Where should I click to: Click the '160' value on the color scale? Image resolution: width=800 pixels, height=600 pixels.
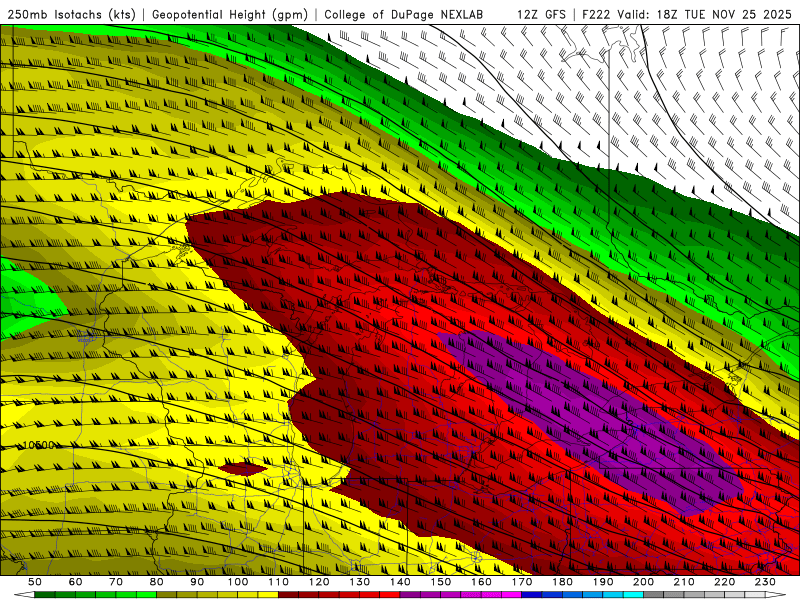(482, 582)
